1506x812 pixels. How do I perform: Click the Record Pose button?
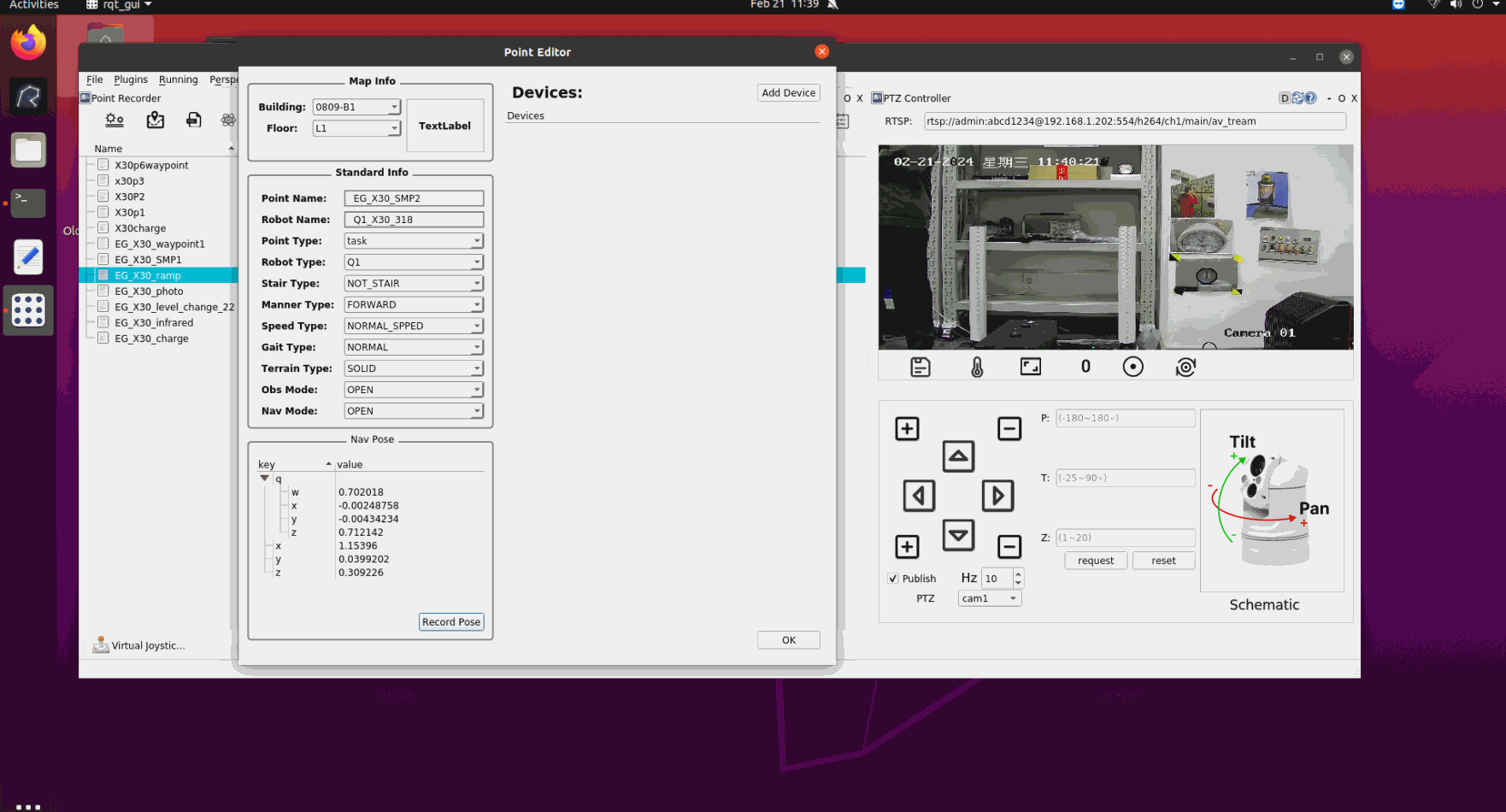[450, 622]
